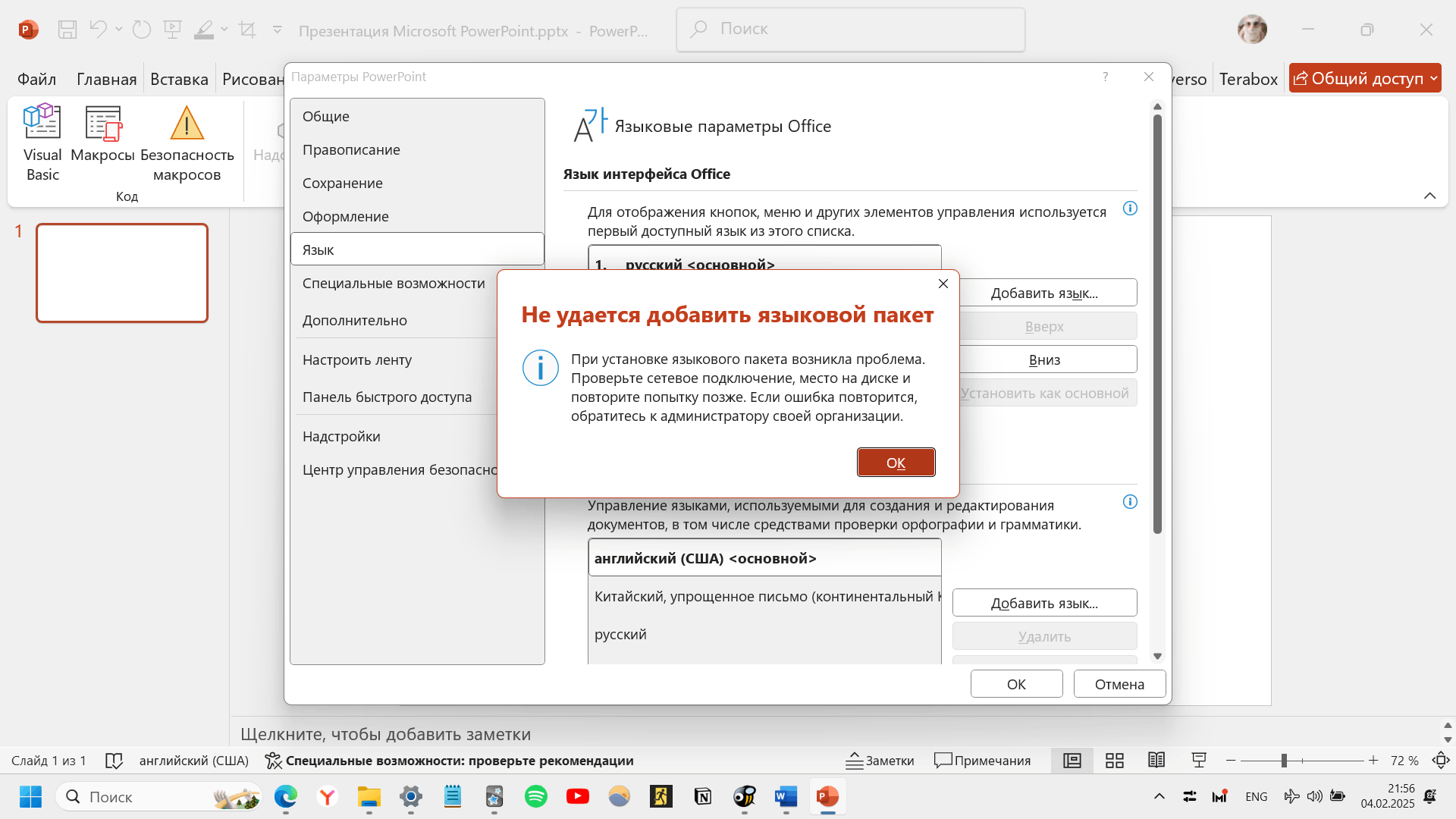The width and height of the screenshot is (1456, 819).
Task: Click OK in the language pack error
Action: 896,463
